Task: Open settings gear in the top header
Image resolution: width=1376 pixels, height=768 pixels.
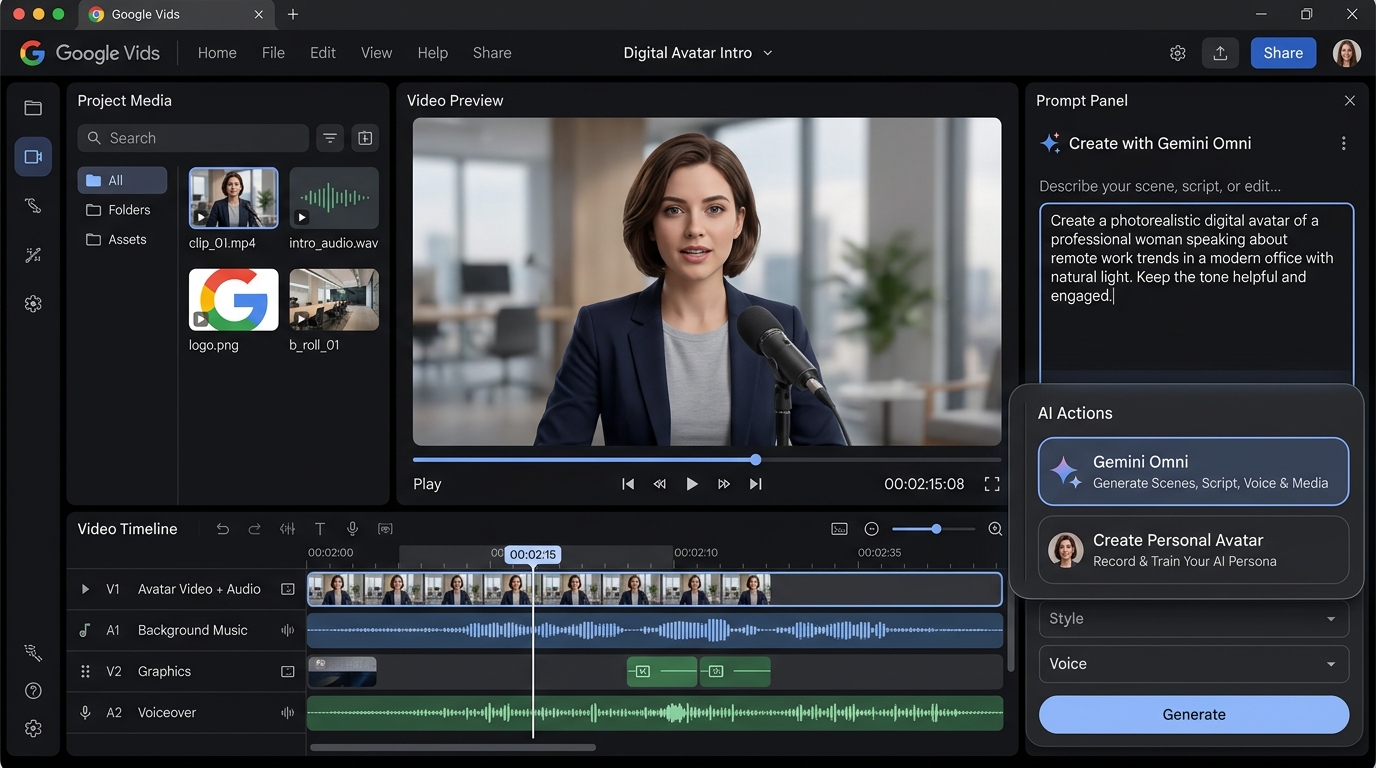Action: (x=1178, y=53)
